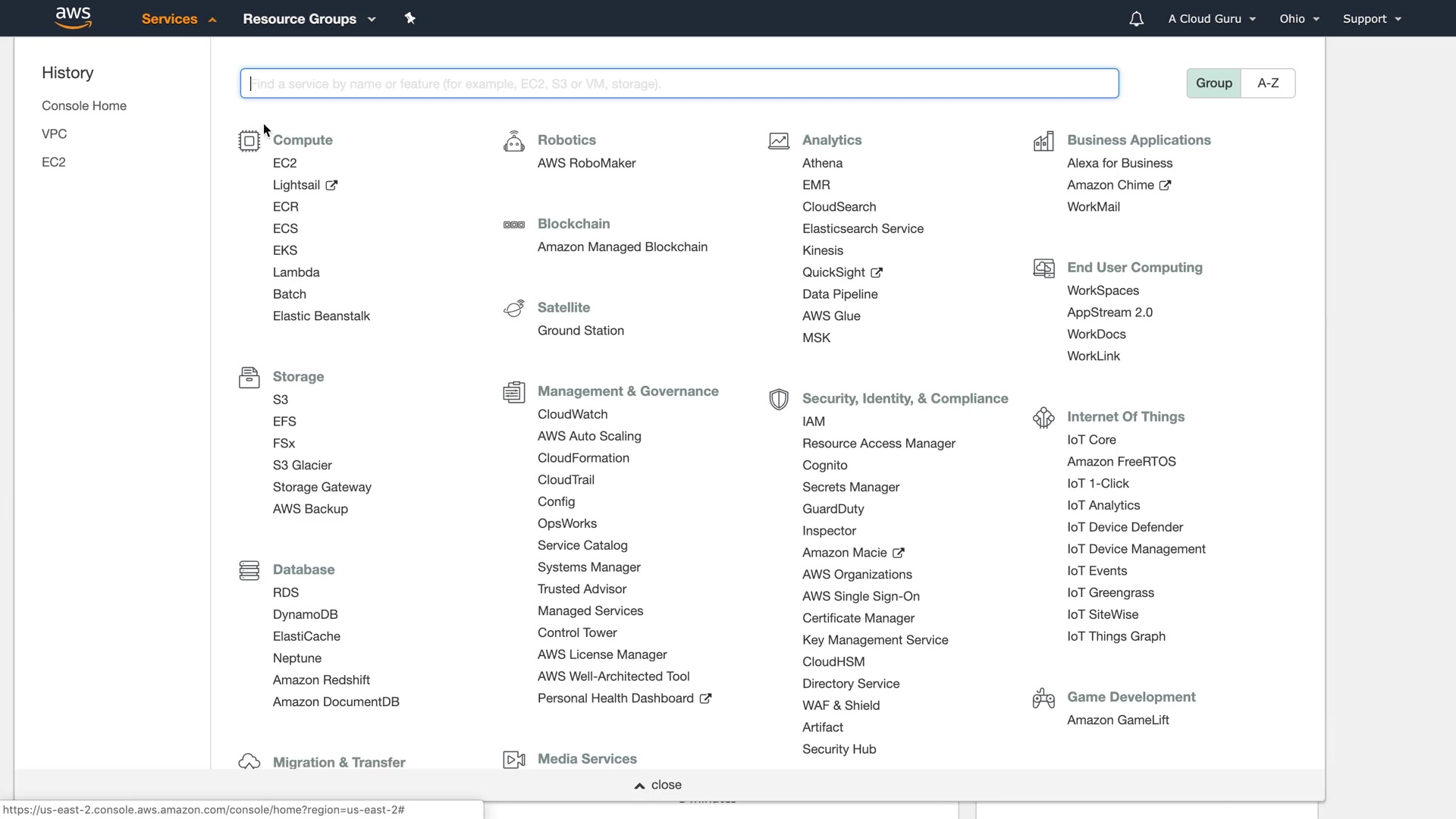The width and height of the screenshot is (1456, 819).
Task: Click the notification bell icon
Action: click(x=1136, y=19)
